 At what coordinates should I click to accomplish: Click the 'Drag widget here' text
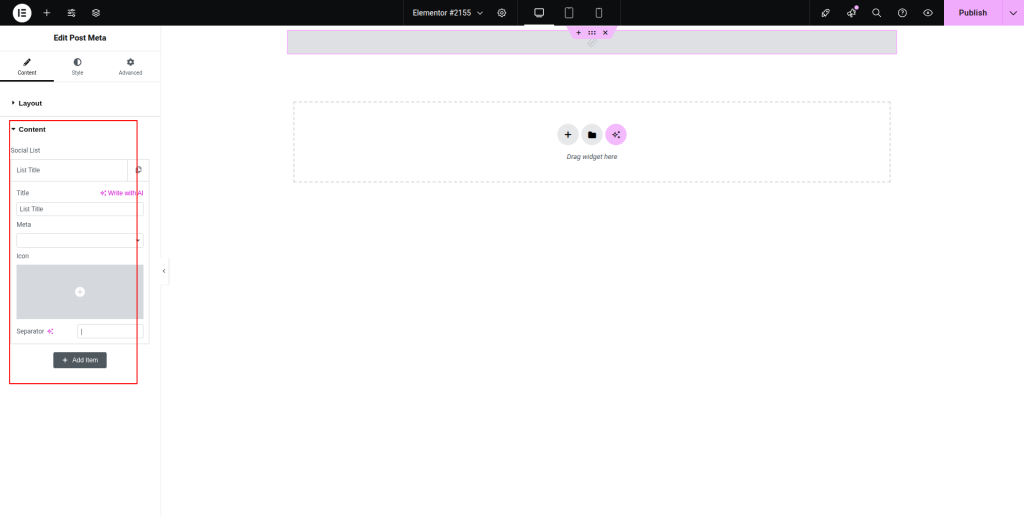[x=592, y=157]
